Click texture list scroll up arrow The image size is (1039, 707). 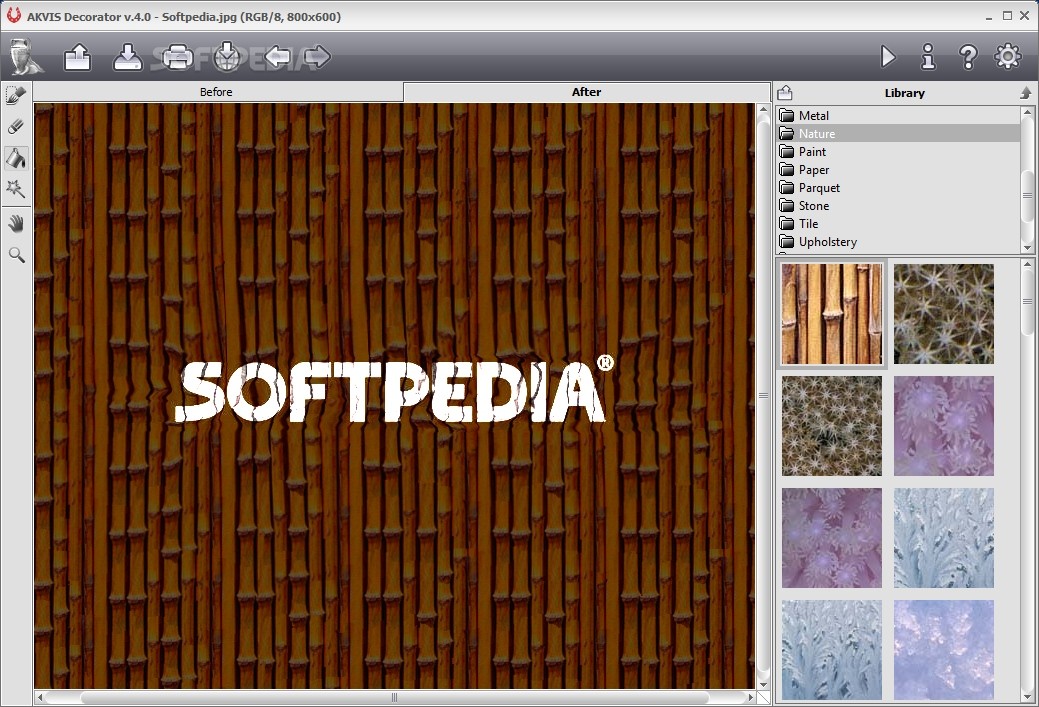coord(1028,264)
